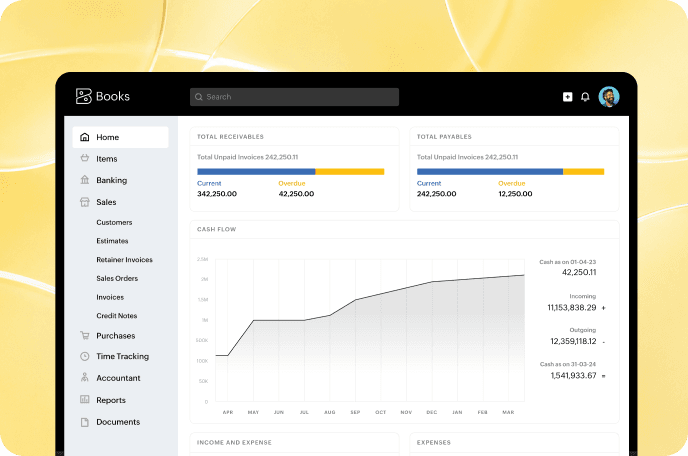Click blue Current bar in Total Receivables

tap(256, 172)
